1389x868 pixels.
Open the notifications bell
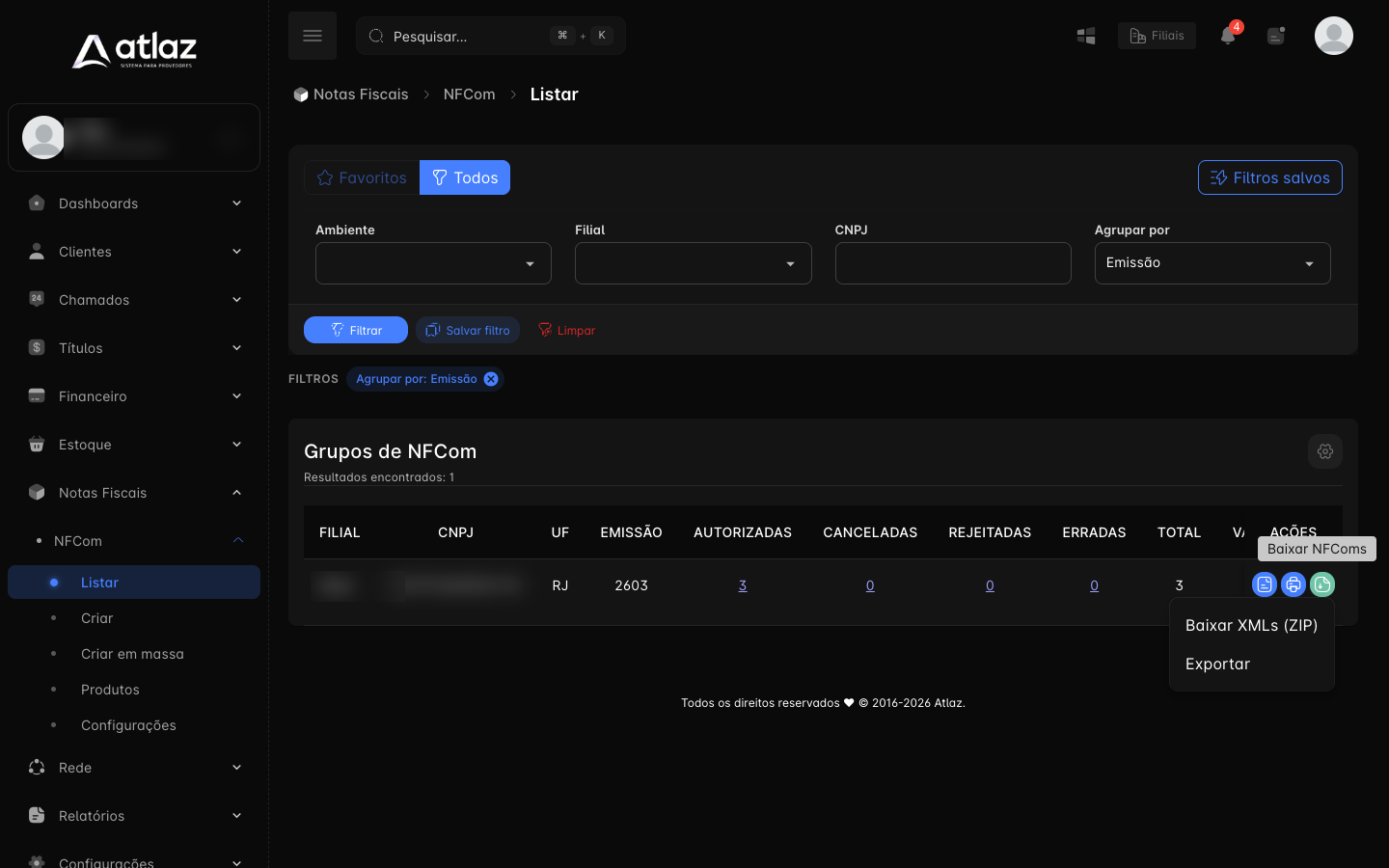coord(1228,36)
